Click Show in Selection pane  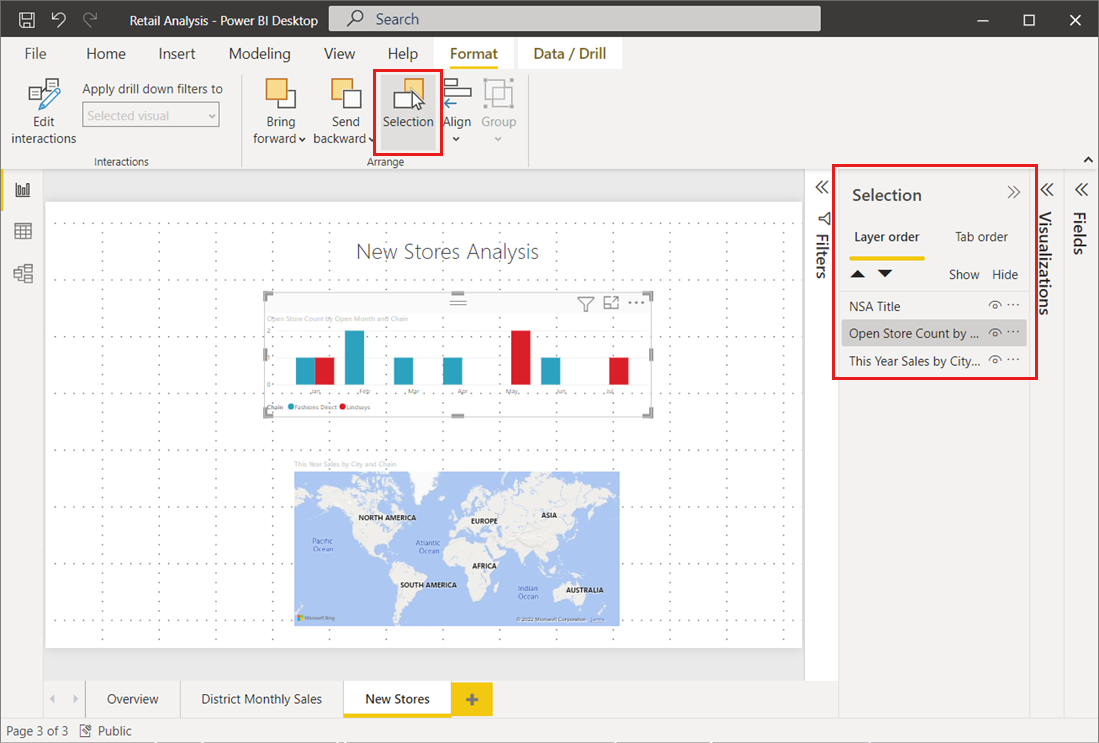click(x=964, y=275)
